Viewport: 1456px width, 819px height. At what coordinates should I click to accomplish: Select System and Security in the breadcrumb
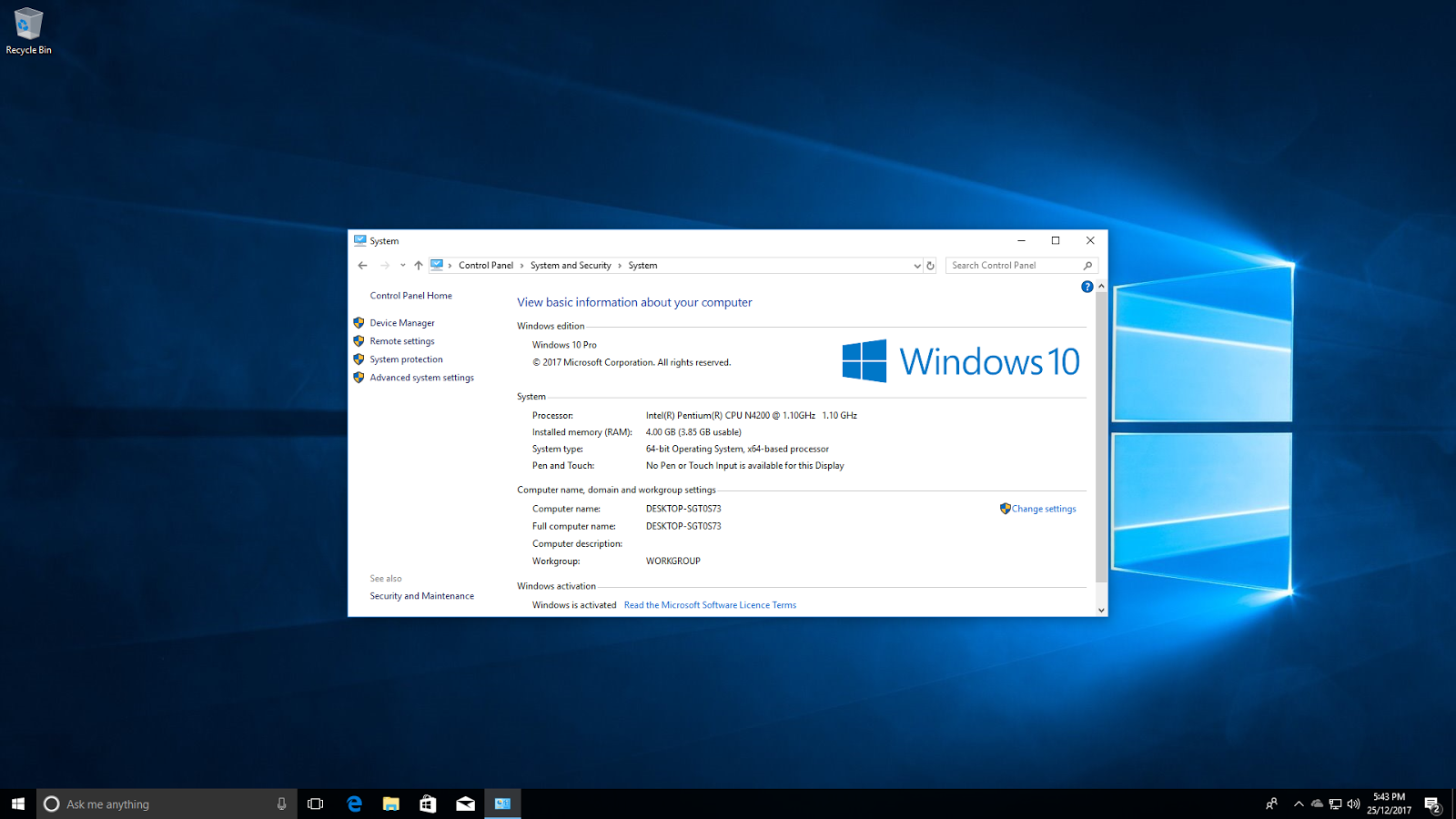pyautogui.click(x=571, y=266)
